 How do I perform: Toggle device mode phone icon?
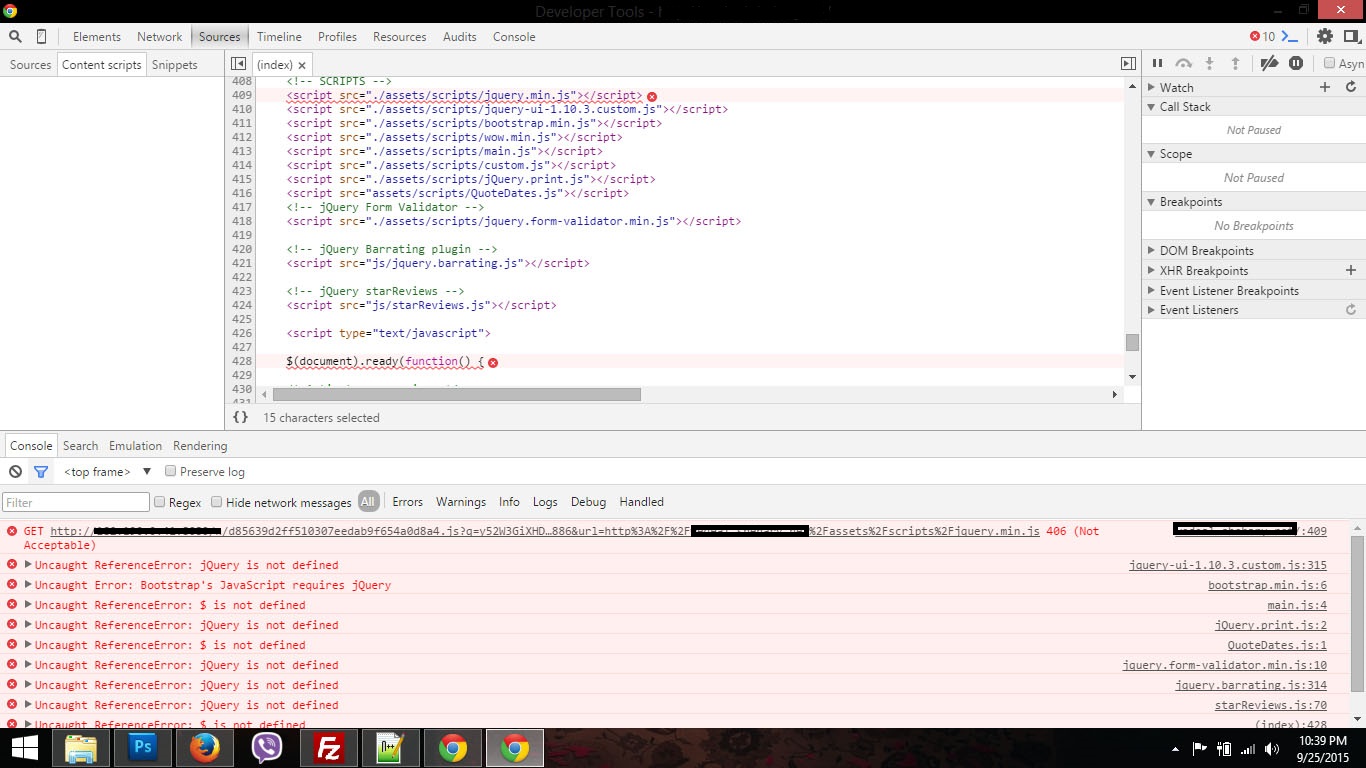pos(41,37)
